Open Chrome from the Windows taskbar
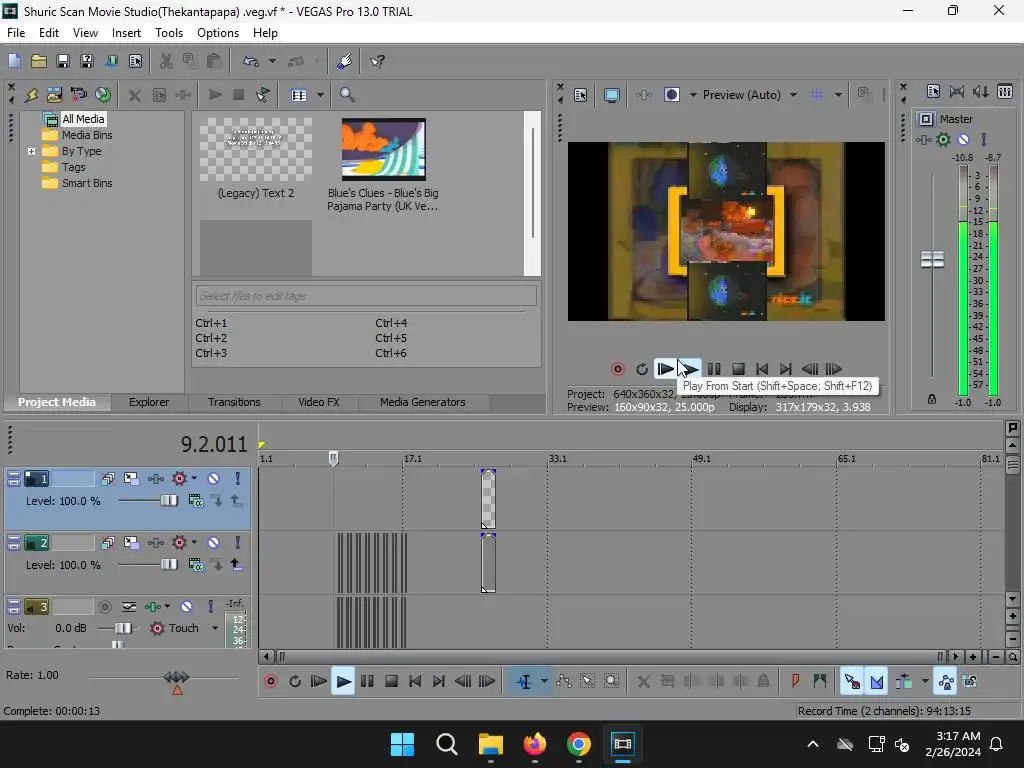1024x768 pixels. (x=579, y=744)
